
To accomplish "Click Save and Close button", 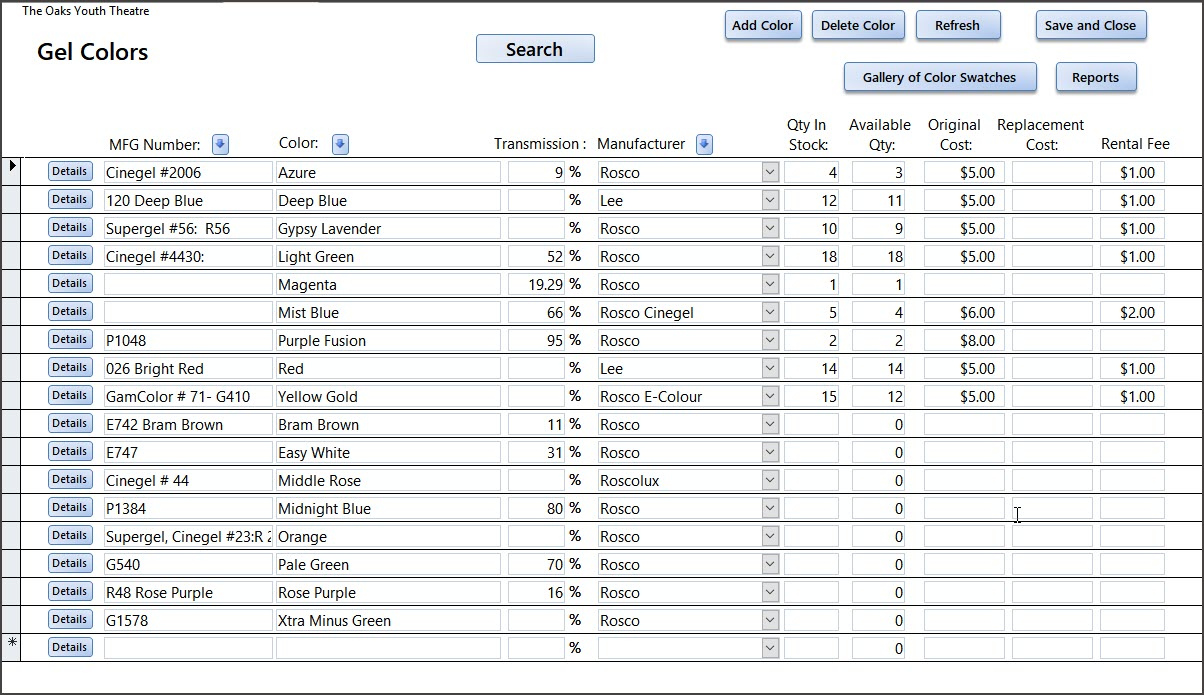I will (1091, 25).
